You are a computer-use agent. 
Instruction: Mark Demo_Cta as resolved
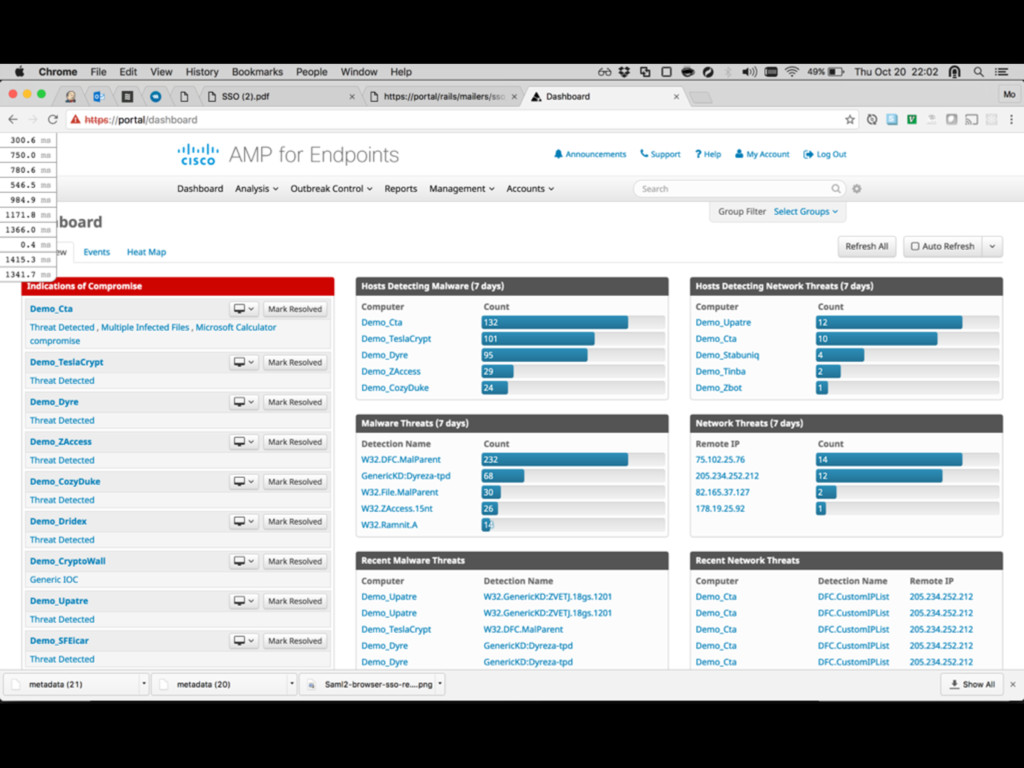point(295,309)
